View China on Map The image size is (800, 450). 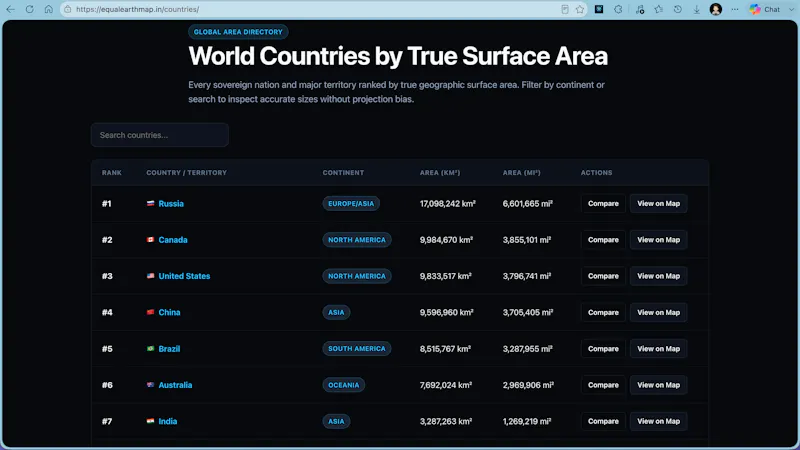tap(658, 312)
